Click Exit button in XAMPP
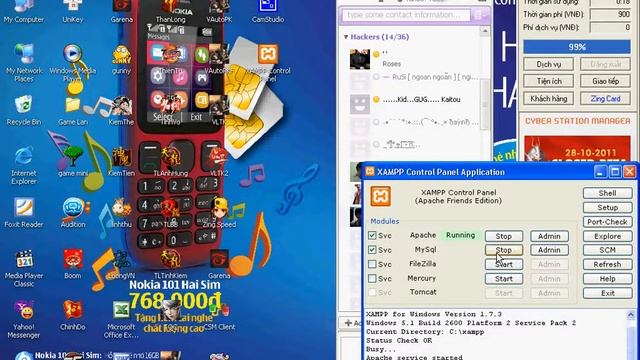The image size is (640, 360). tap(607, 293)
